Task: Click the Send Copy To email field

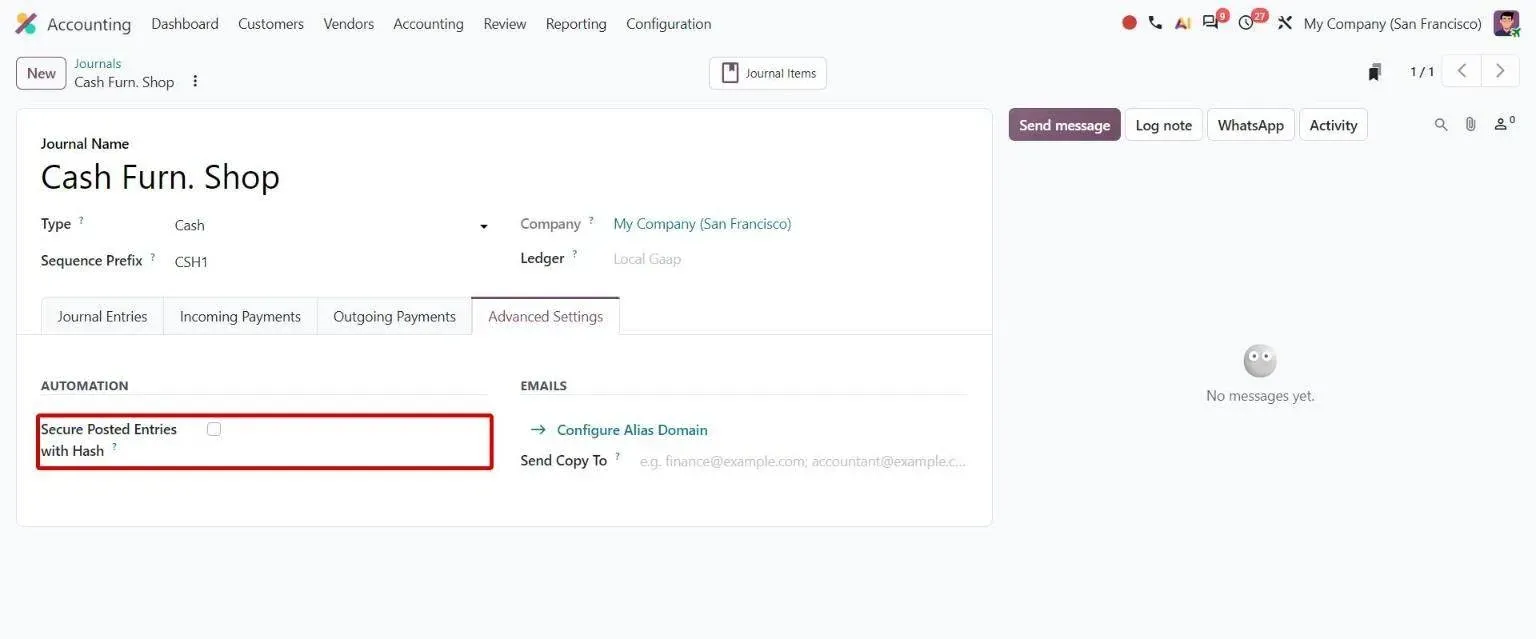Action: click(803, 461)
